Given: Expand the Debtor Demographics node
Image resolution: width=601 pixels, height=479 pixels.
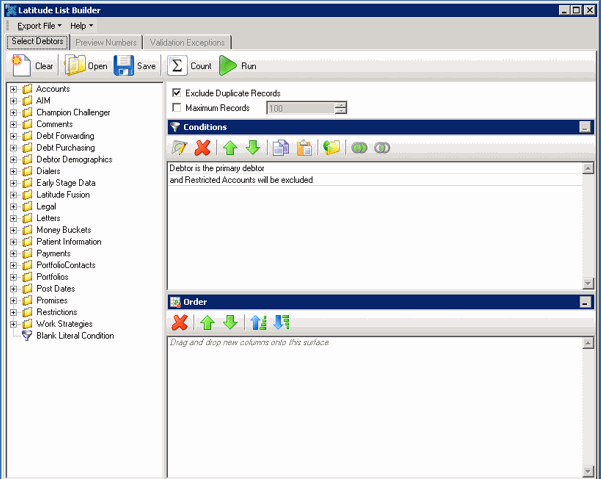Looking at the screenshot, I should coord(13,160).
